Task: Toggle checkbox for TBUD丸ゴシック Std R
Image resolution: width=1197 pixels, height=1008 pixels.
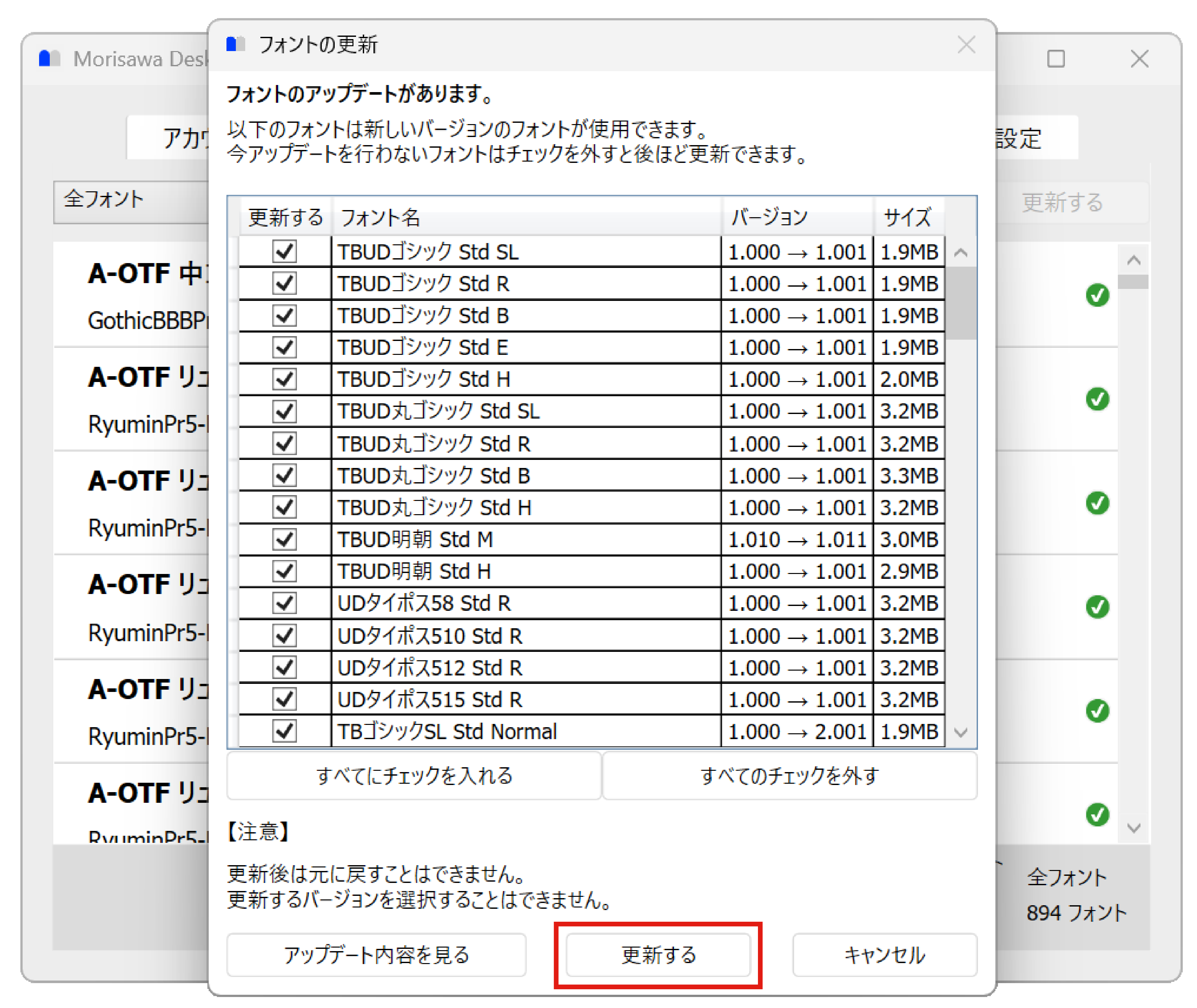Action: [x=284, y=443]
